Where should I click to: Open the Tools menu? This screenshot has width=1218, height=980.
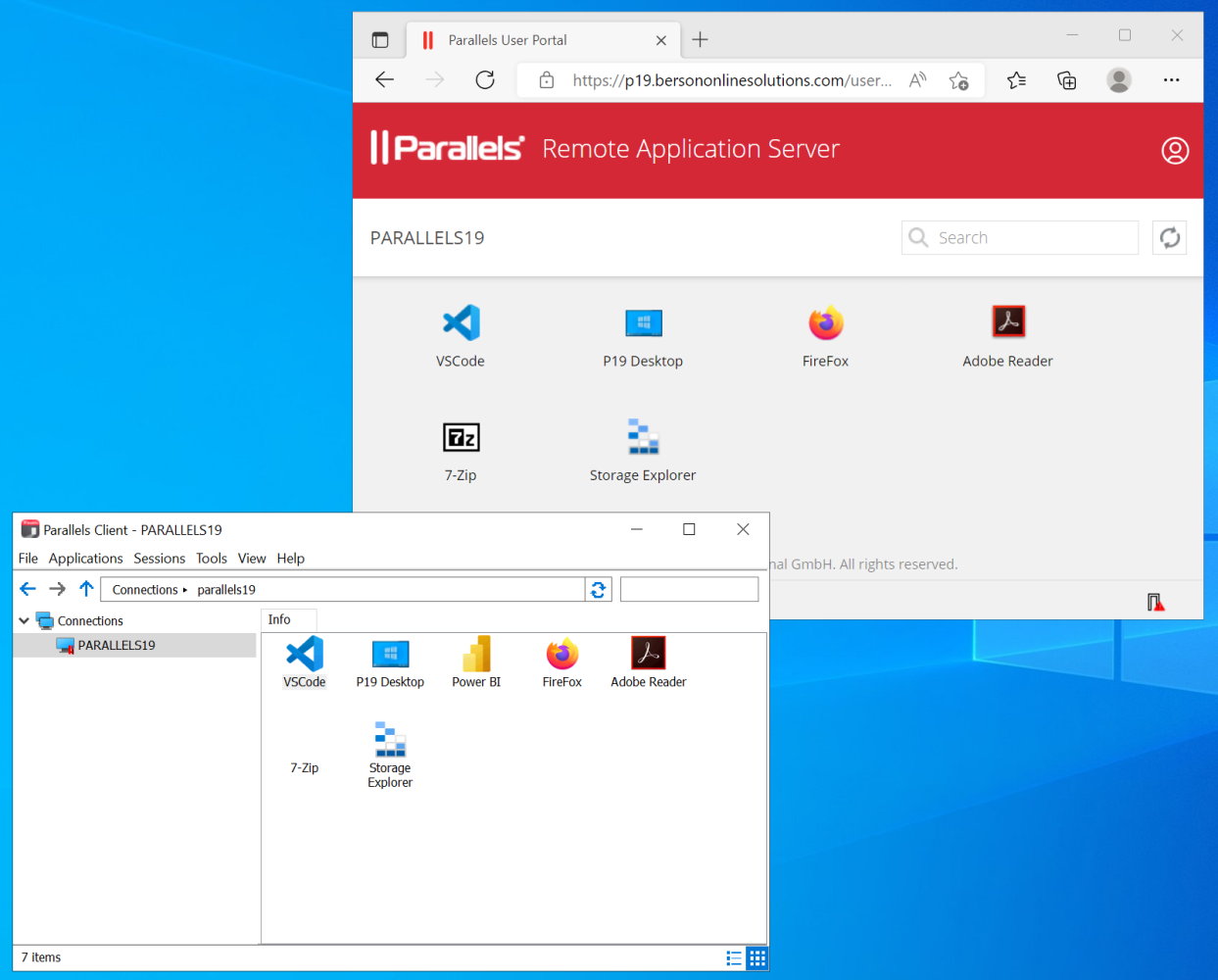(212, 559)
